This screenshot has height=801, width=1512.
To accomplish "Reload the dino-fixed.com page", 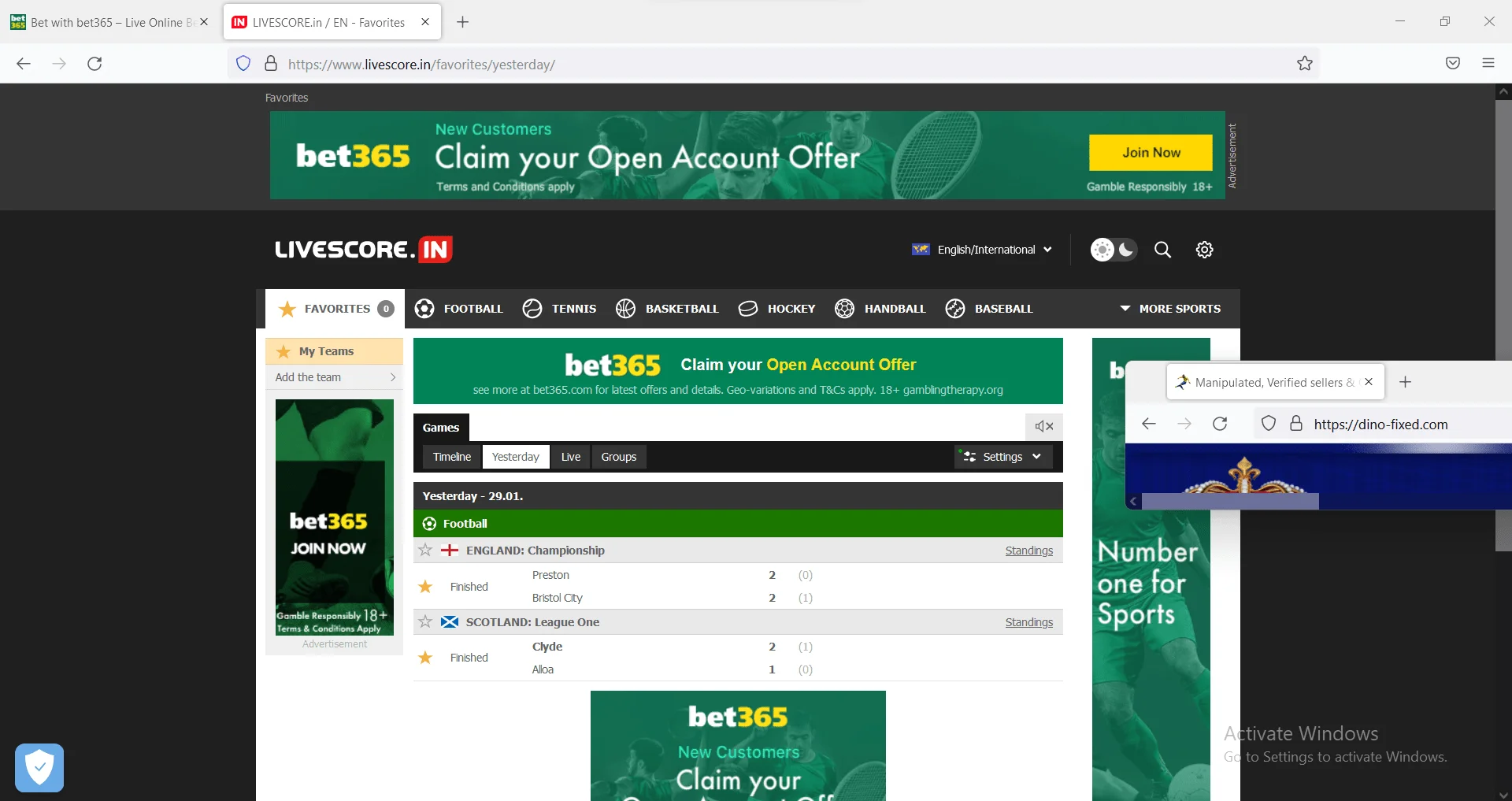I will tap(1220, 424).
